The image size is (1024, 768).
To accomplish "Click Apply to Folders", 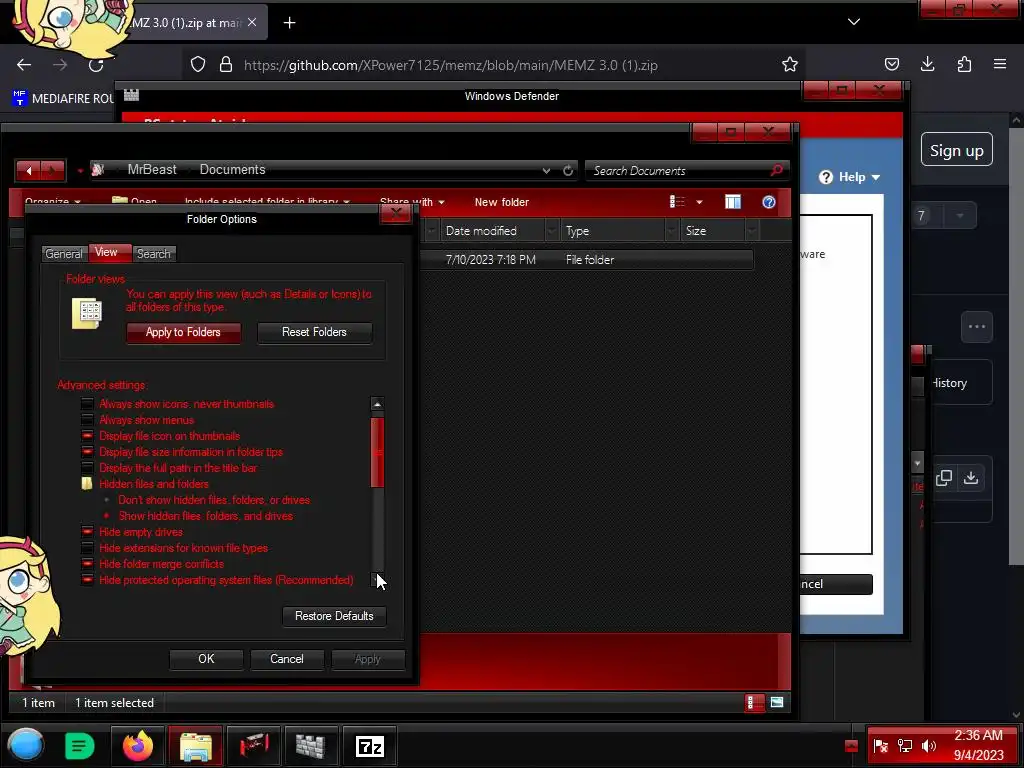I will pyautogui.click(x=184, y=332).
